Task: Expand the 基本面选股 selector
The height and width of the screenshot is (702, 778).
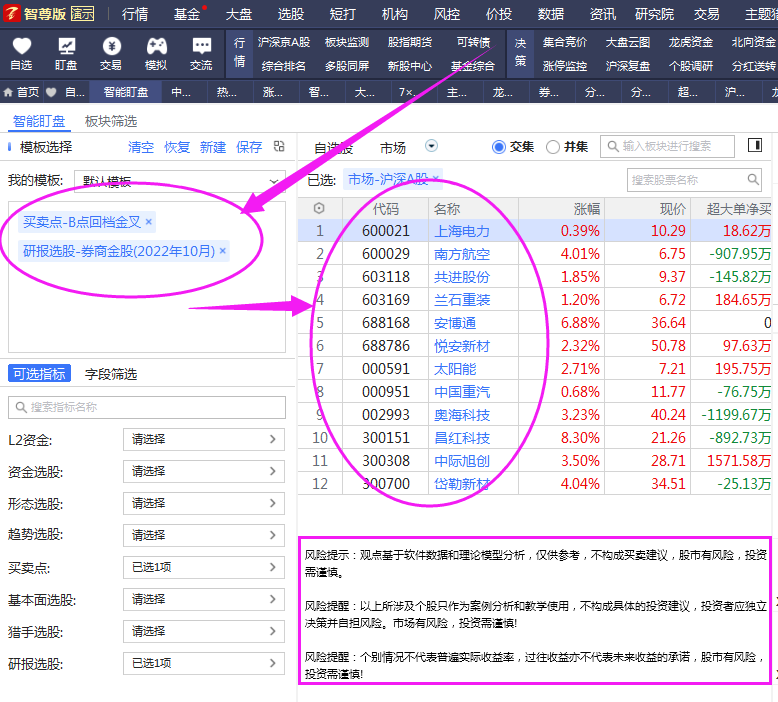Action: click(x=204, y=599)
